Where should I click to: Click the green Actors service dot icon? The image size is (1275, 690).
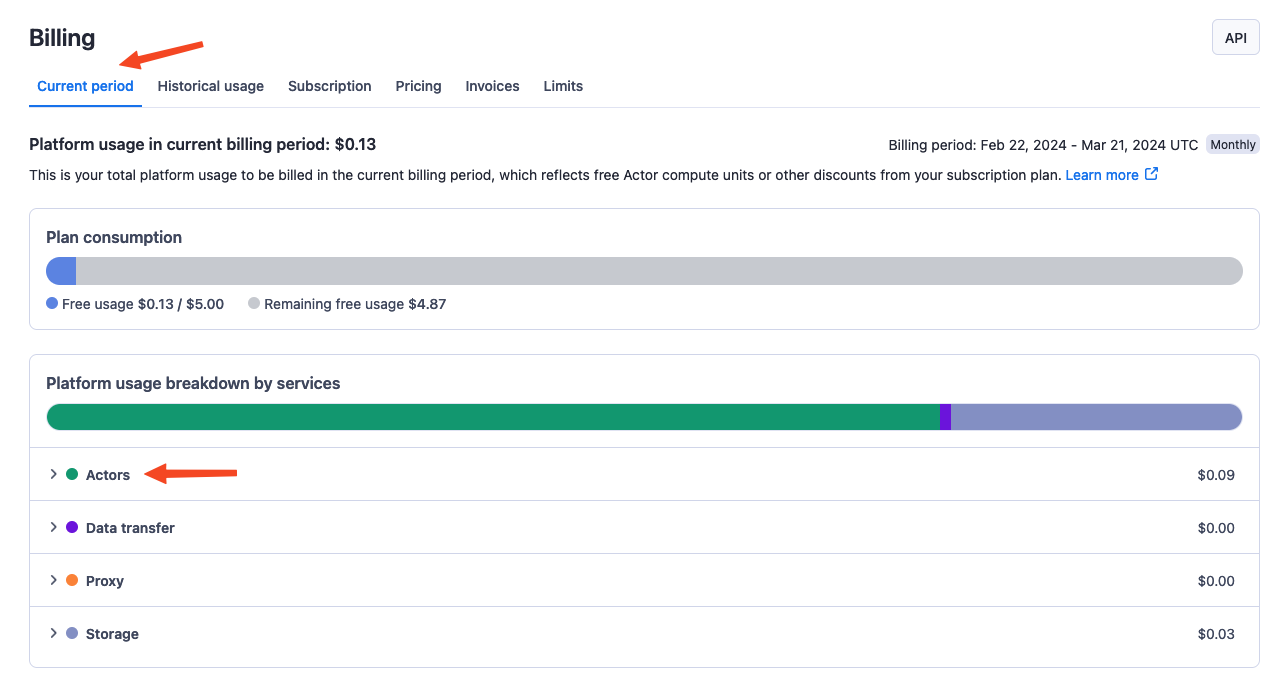[74, 474]
